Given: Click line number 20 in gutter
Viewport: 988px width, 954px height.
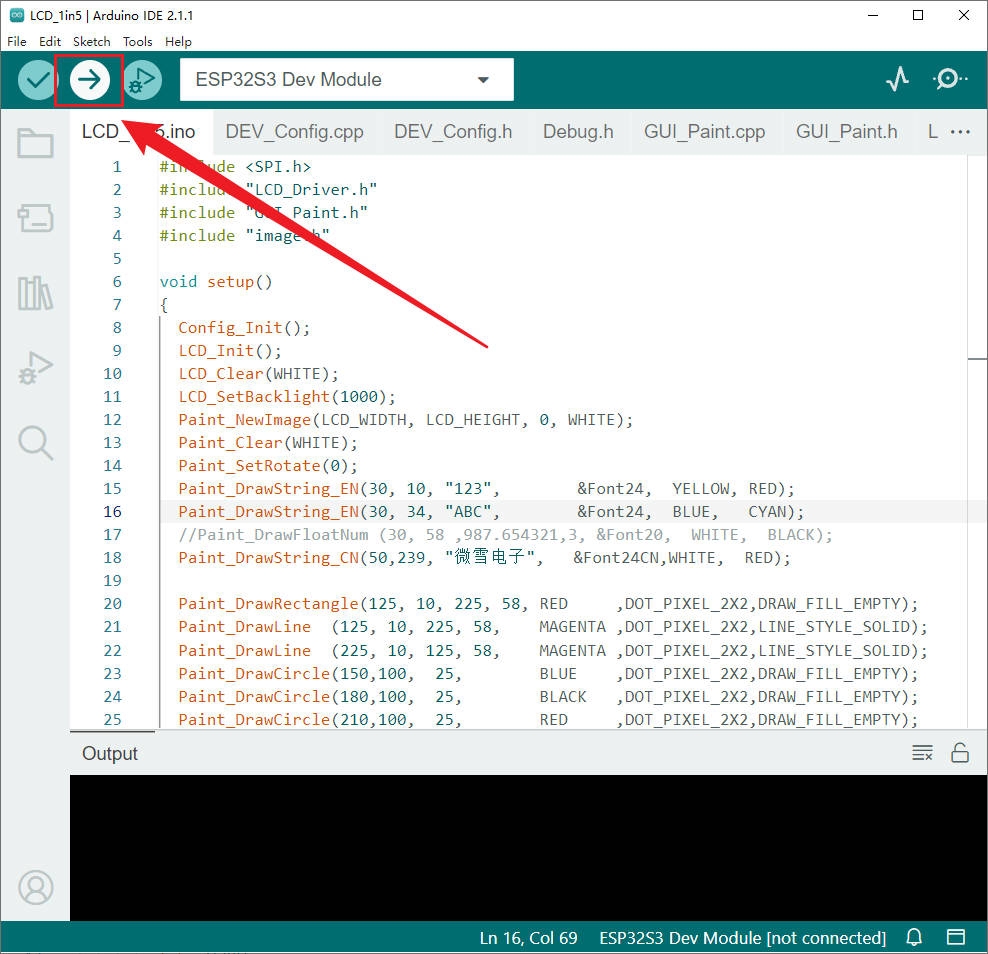Looking at the screenshot, I should click(112, 604).
